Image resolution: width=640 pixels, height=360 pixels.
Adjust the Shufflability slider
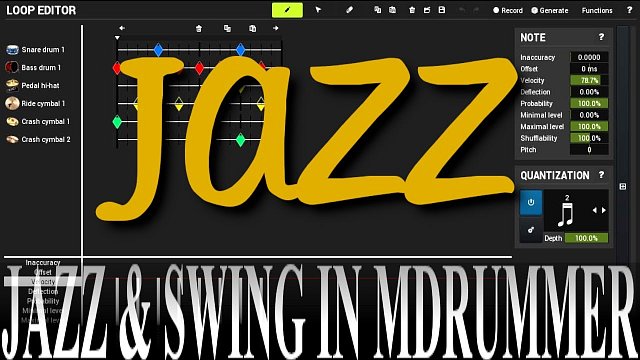(x=589, y=138)
